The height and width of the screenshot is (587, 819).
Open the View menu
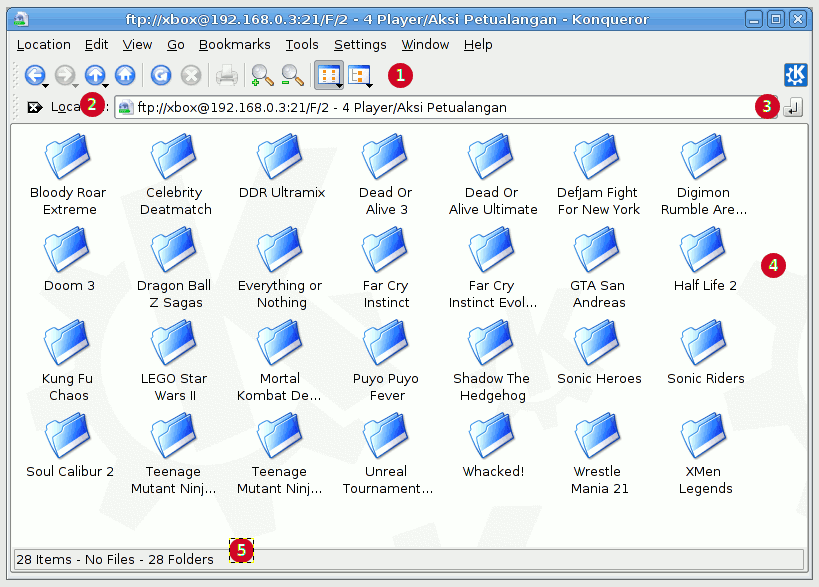tap(137, 45)
